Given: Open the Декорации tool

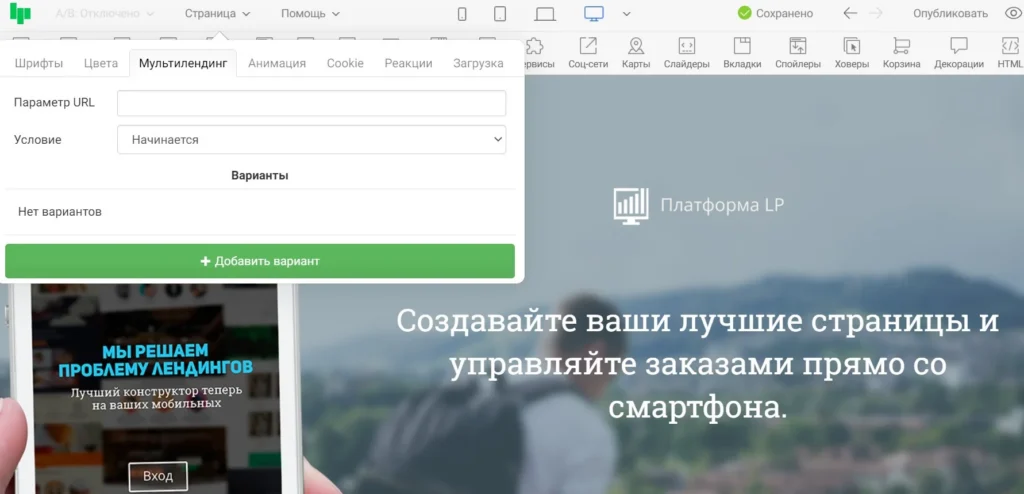Looking at the screenshot, I should pyautogui.click(x=959, y=54).
